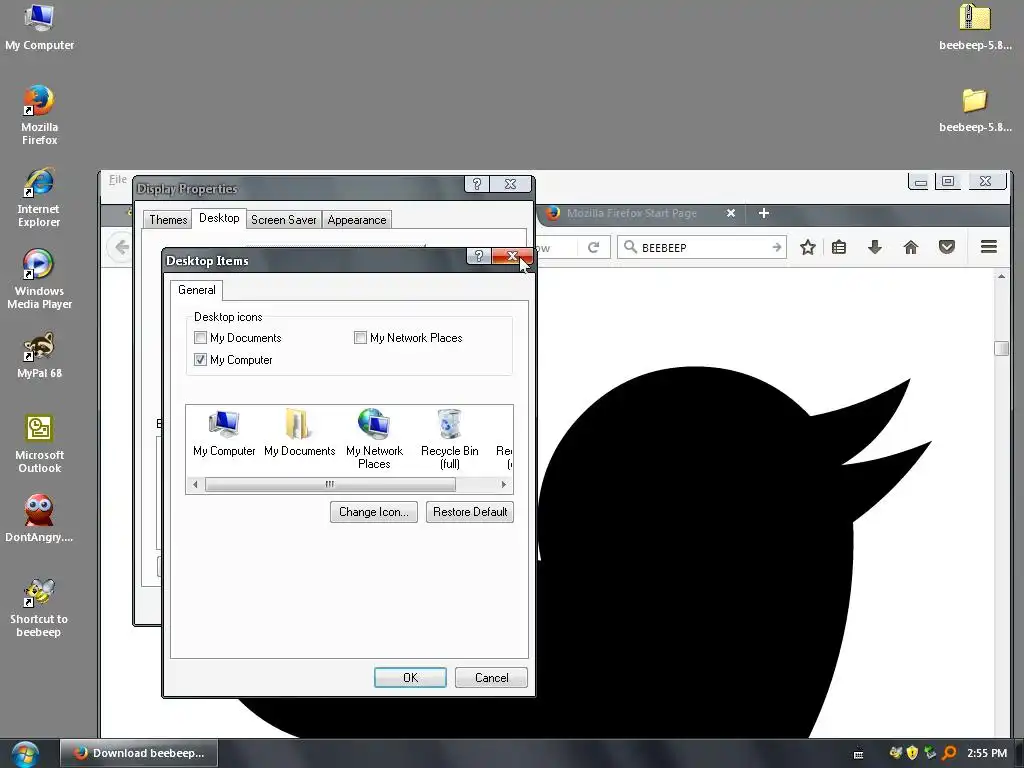Click Desktop Items help question button

pyautogui.click(x=479, y=256)
